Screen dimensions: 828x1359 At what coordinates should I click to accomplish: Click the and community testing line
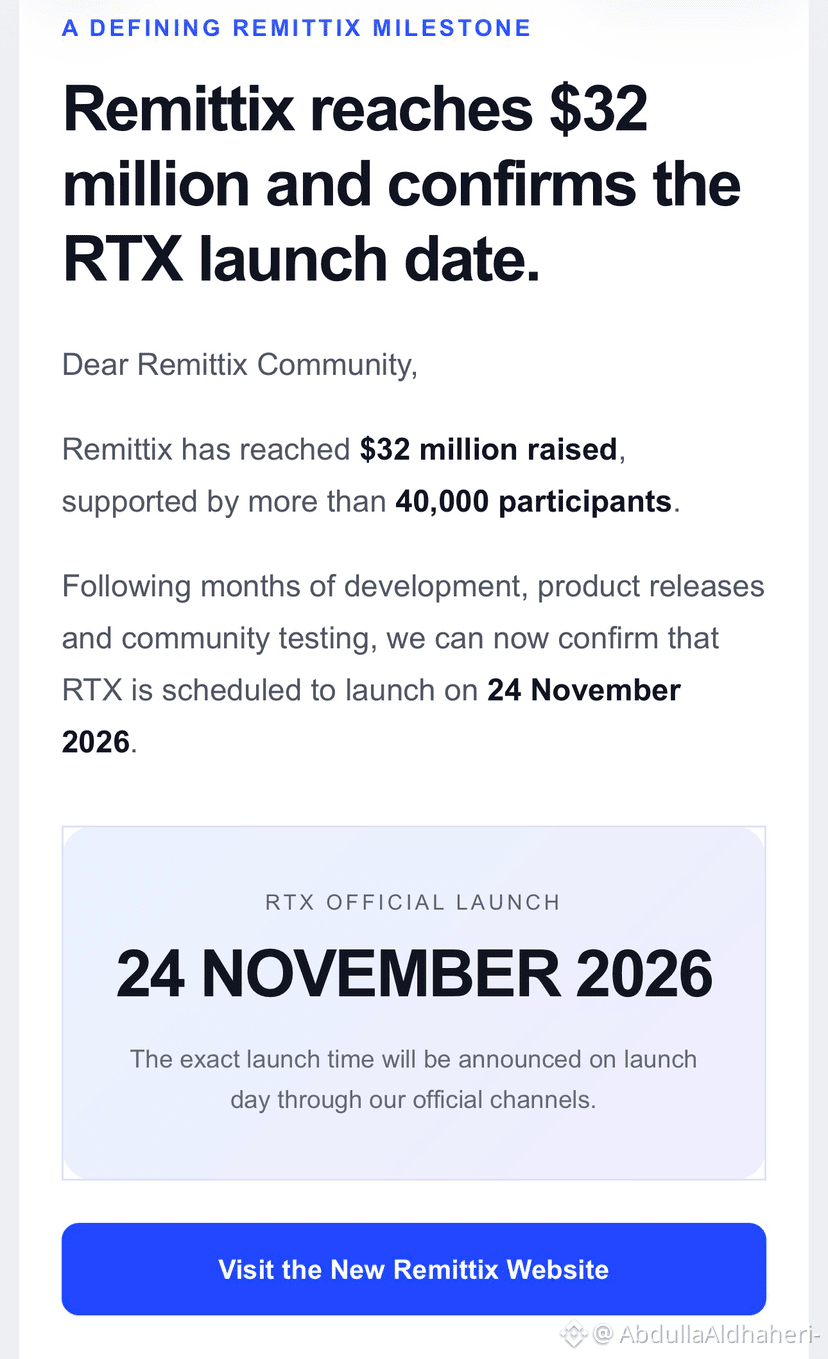pos(391,638)
